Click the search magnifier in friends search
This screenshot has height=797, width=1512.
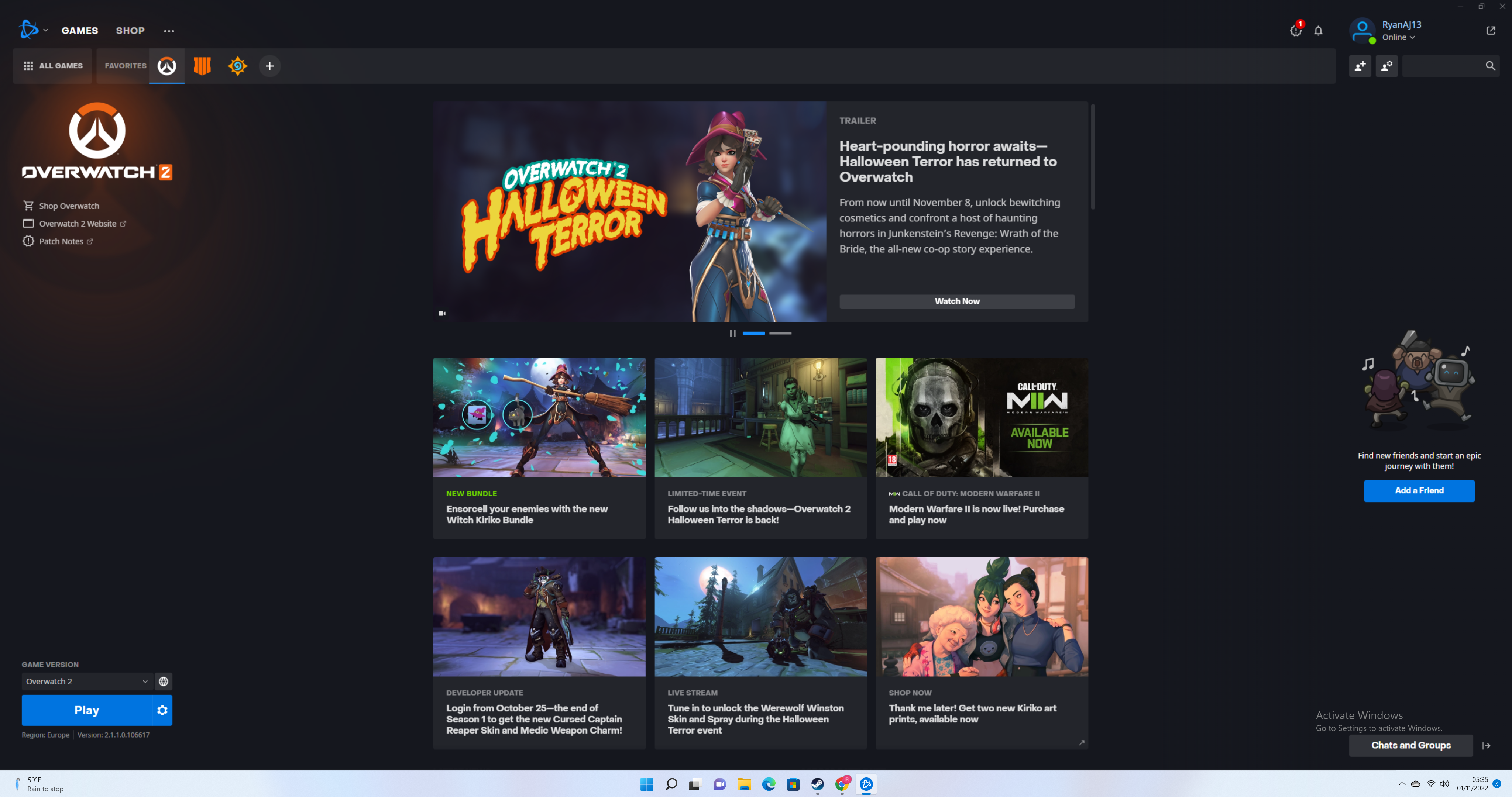tap(1490, 66)
